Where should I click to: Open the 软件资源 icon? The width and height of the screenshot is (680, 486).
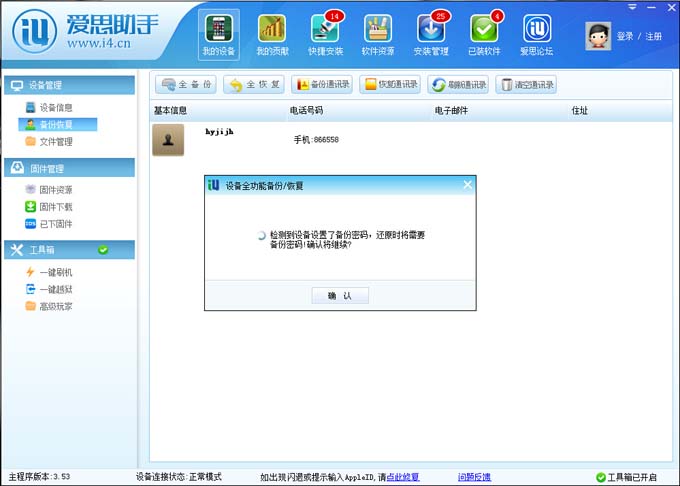378,35
